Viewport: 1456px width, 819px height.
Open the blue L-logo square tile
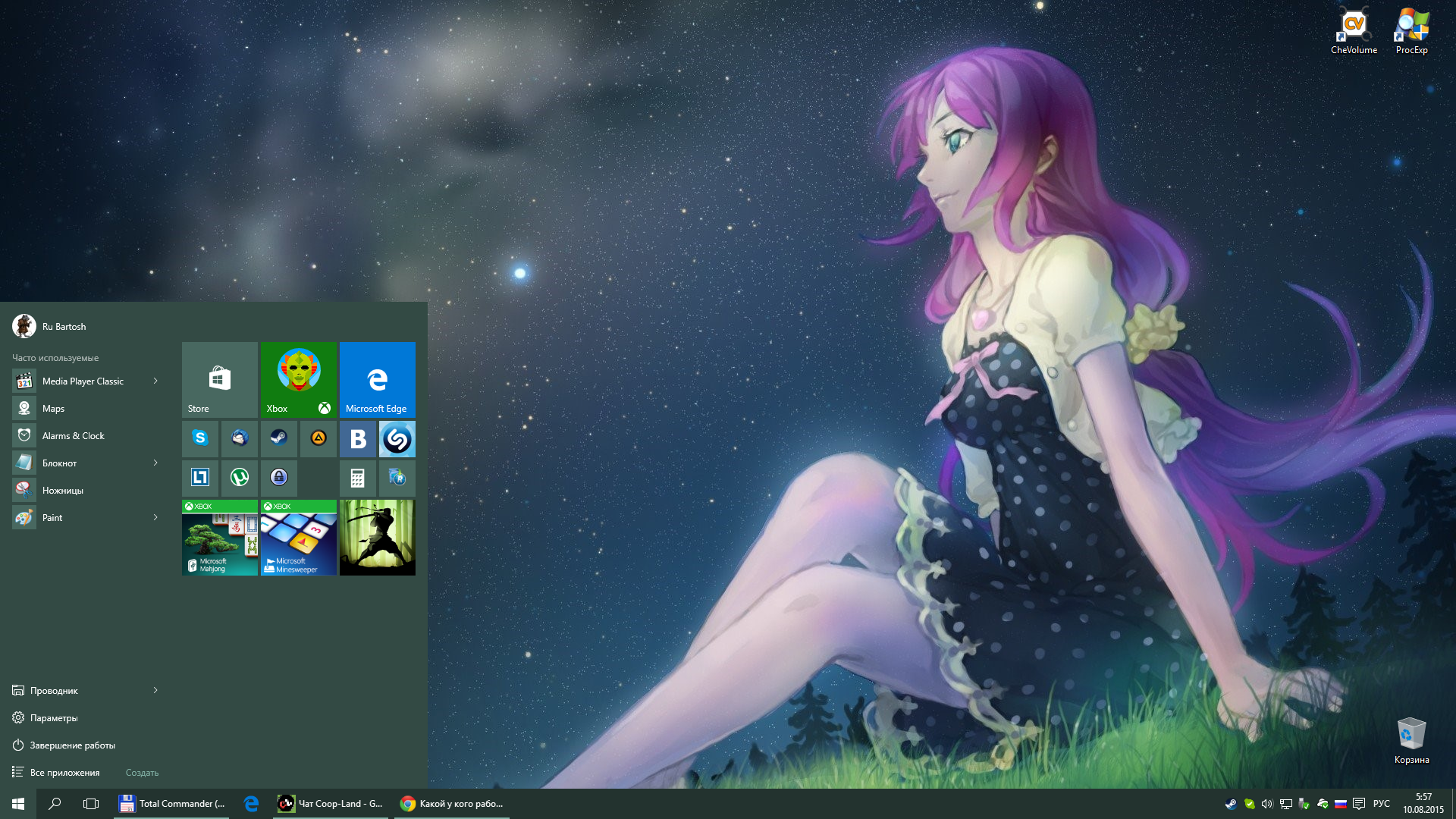pos(200,478)
